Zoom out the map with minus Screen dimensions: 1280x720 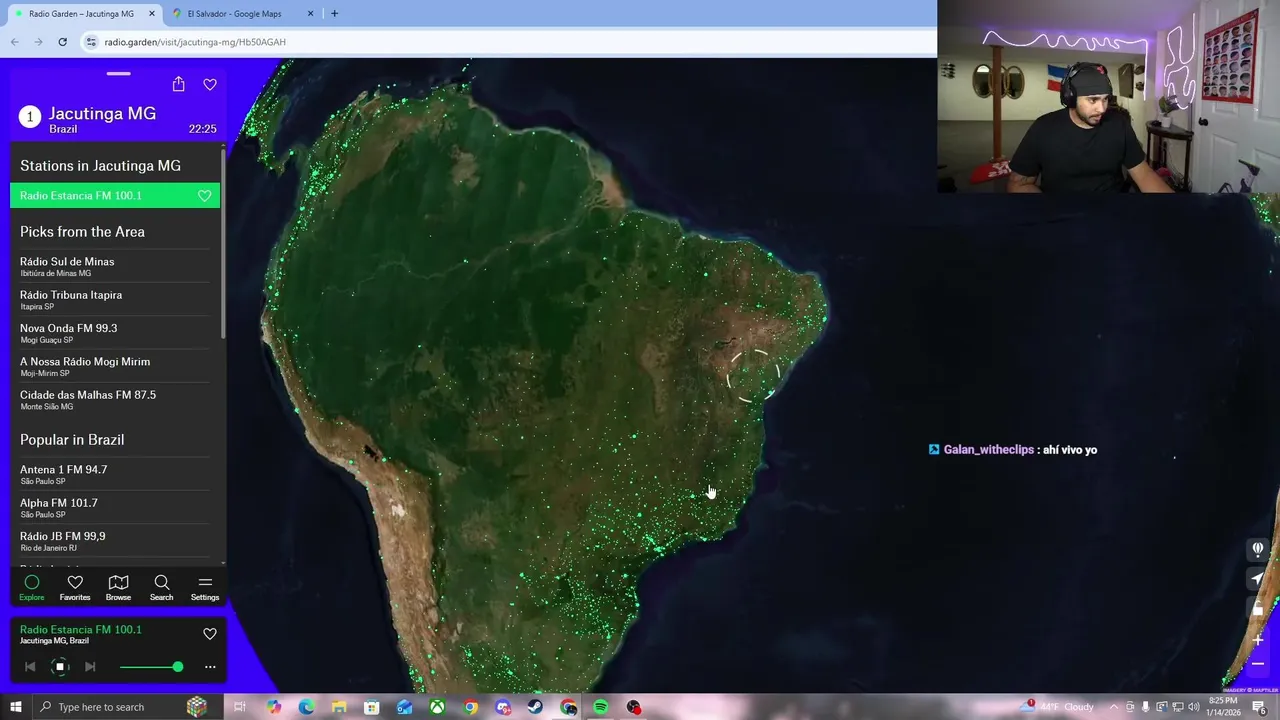1258,664
